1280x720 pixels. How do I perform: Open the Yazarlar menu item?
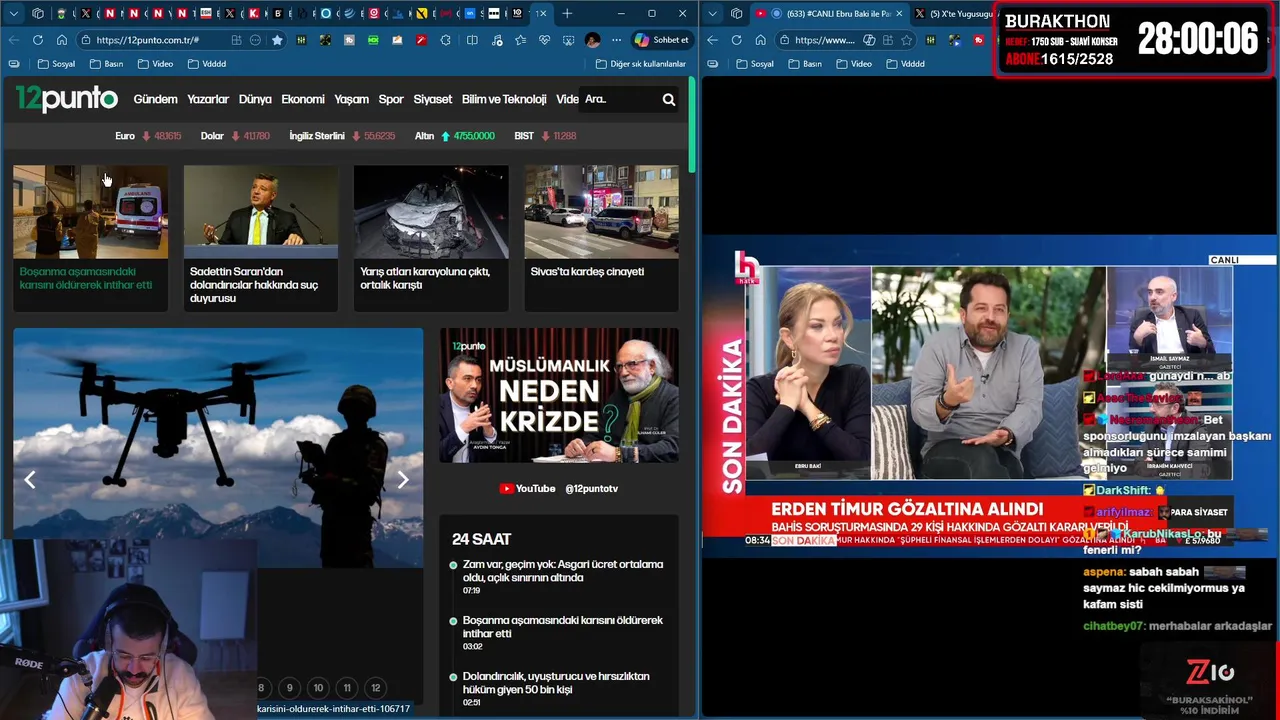(x=208, y=99)
